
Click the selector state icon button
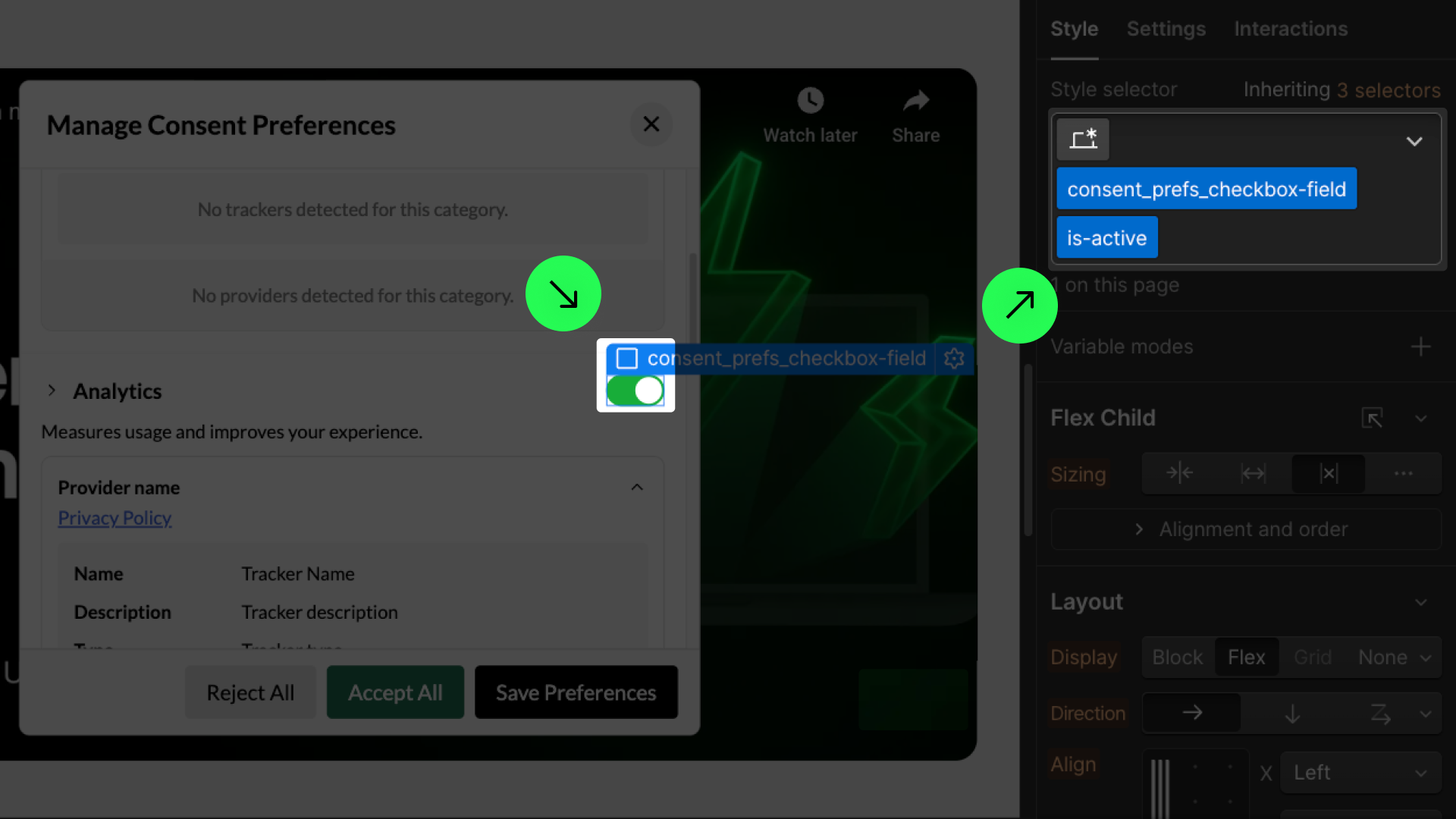point(1083,140)
